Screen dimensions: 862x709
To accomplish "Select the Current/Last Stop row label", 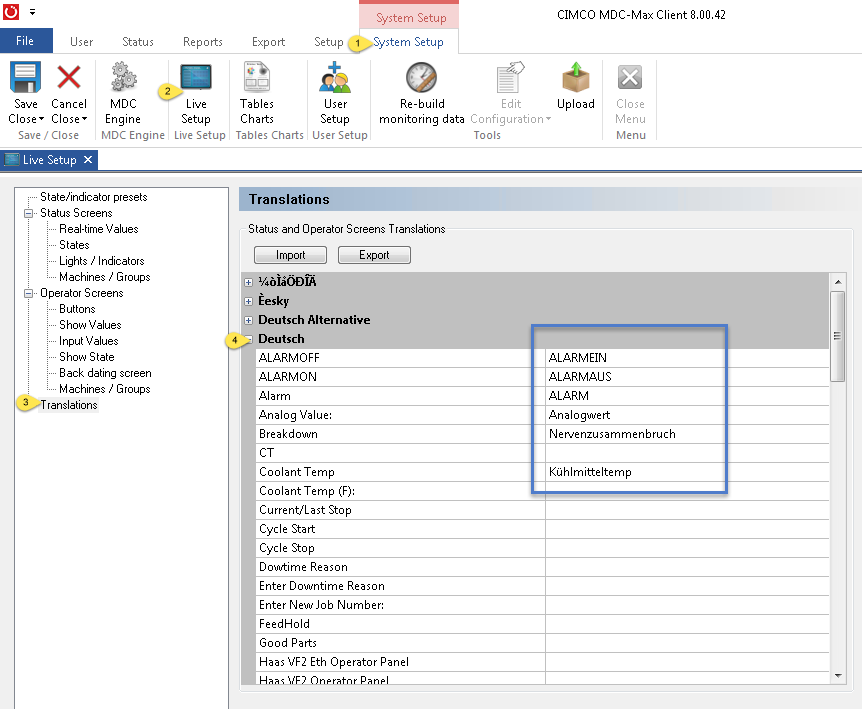I will [x=305, y=510].
